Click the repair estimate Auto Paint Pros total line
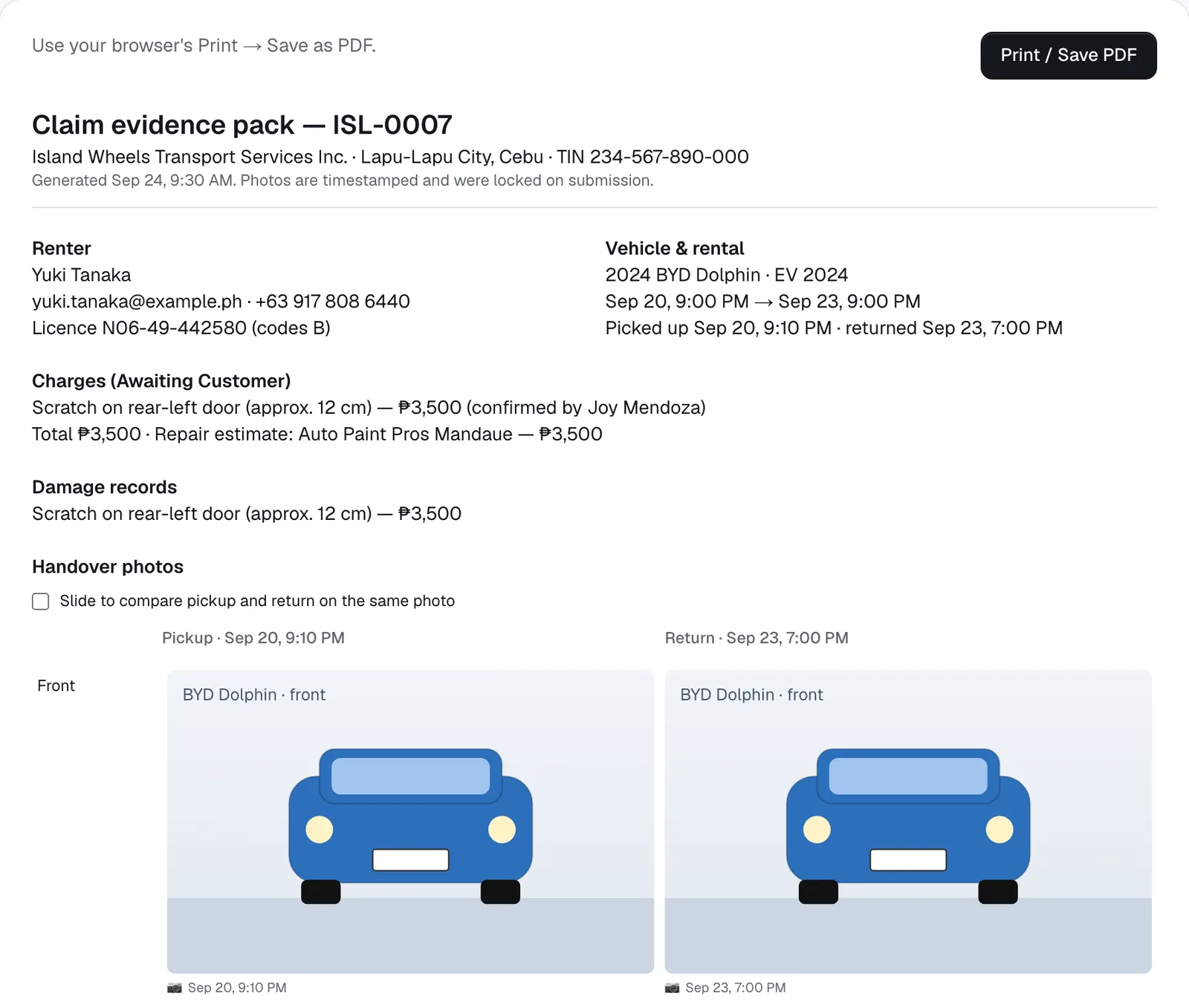 [x=317, y=435]
